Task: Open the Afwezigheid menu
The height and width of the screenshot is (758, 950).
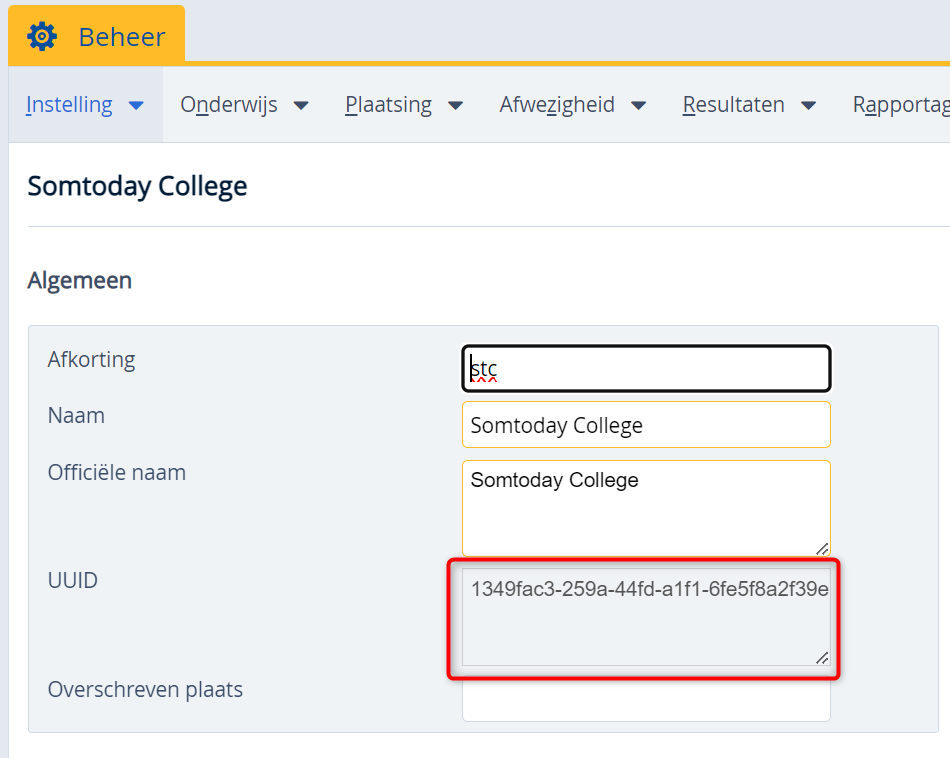Action: pyautogui.click(x=557, y=105)
